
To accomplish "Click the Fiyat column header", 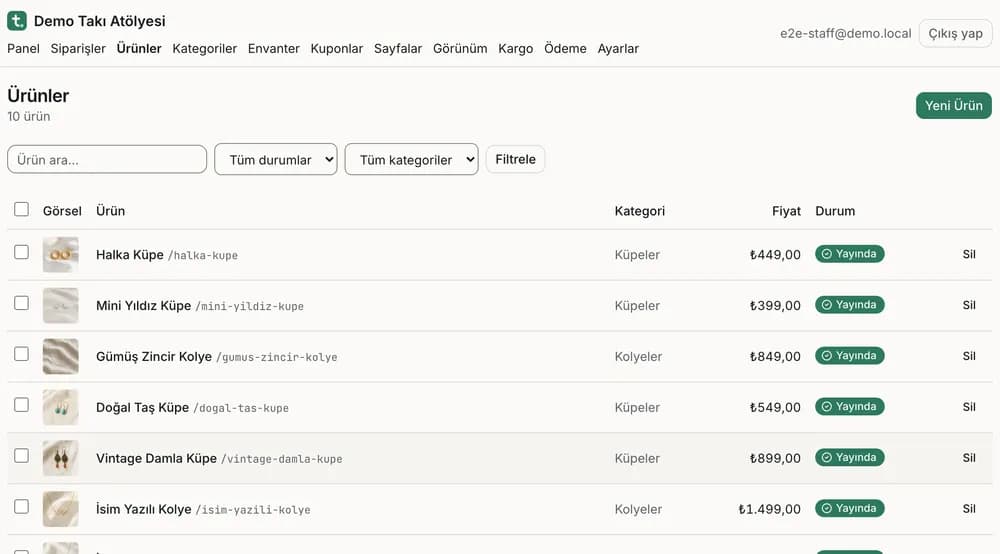I will (786, 211).
